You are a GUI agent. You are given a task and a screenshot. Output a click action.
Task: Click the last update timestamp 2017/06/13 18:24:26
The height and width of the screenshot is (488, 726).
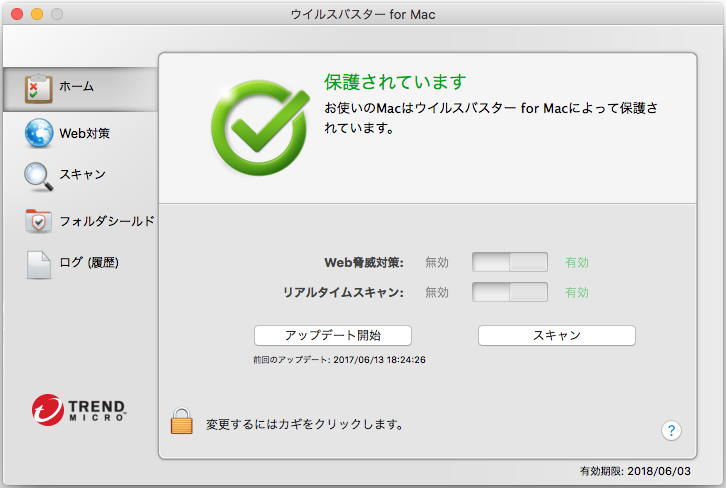(x=379, y=360)
